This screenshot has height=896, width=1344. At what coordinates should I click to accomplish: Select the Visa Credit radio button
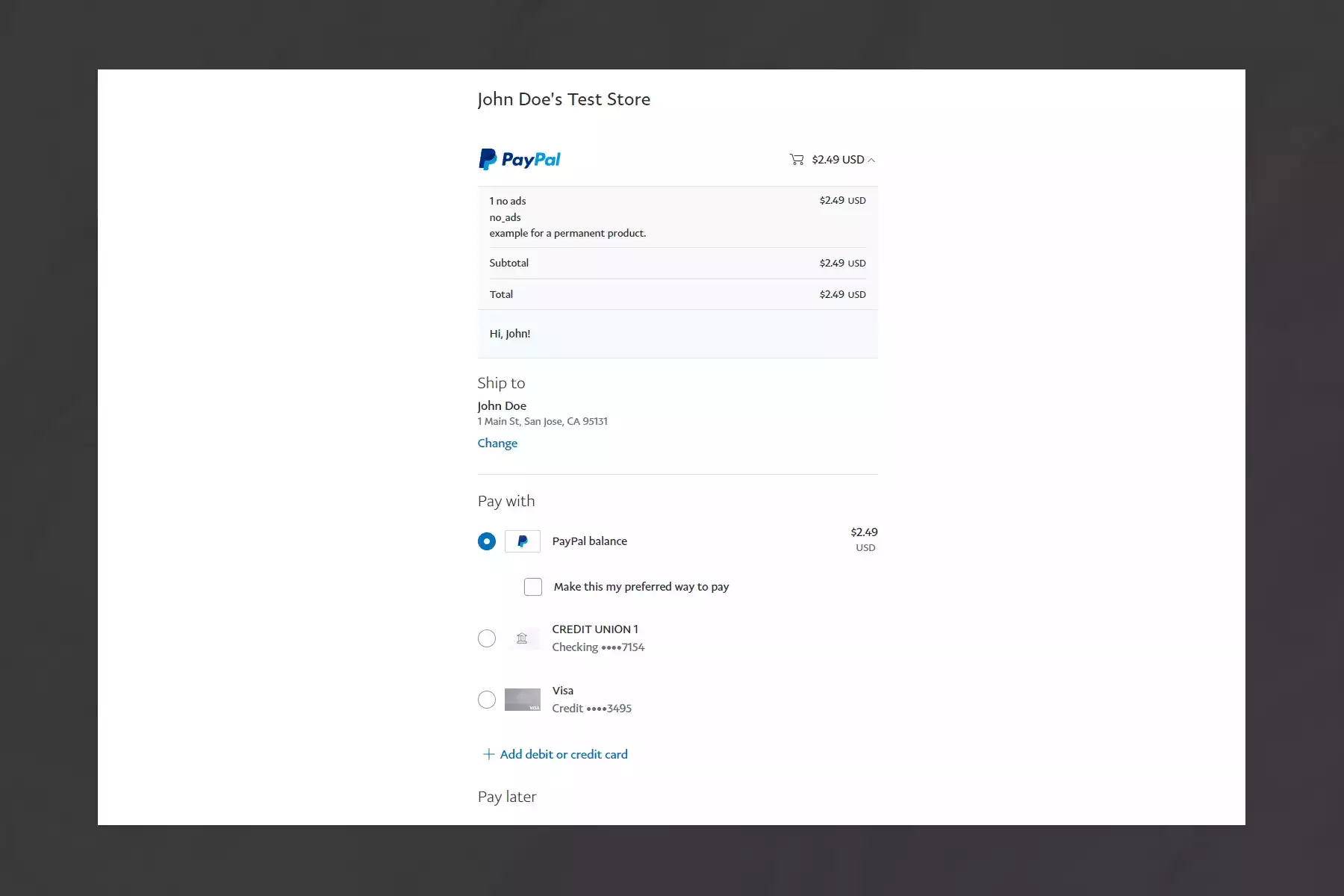tap(487, 700)
